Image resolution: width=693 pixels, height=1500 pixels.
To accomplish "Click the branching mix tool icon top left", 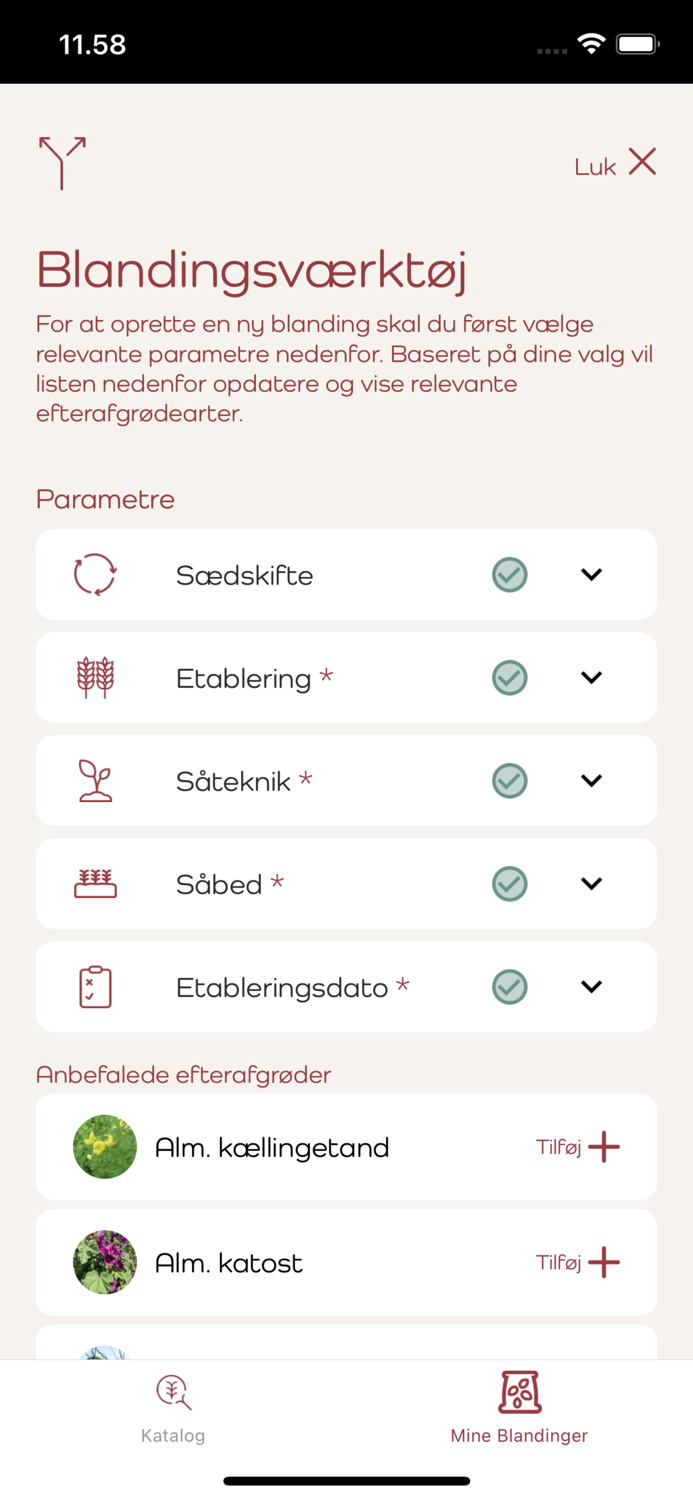I will point(62,162).
